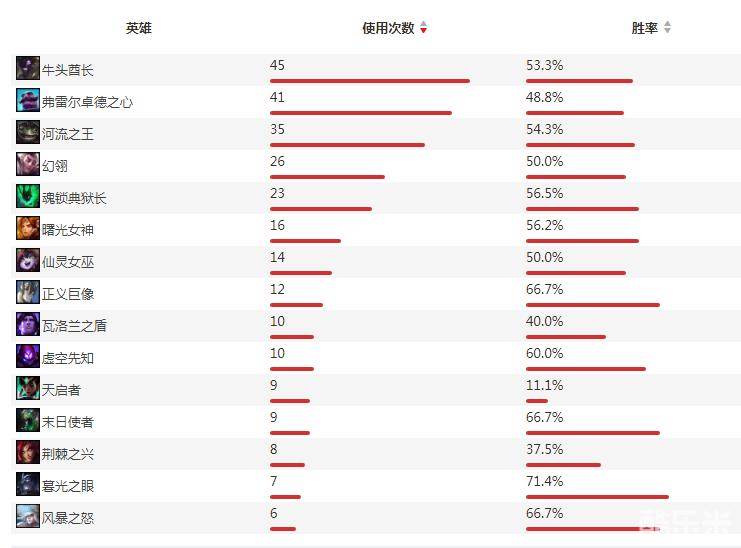Select the 河流之王 champion portrait
Viewport: 741px width, 548px height.
pos(28,133)
